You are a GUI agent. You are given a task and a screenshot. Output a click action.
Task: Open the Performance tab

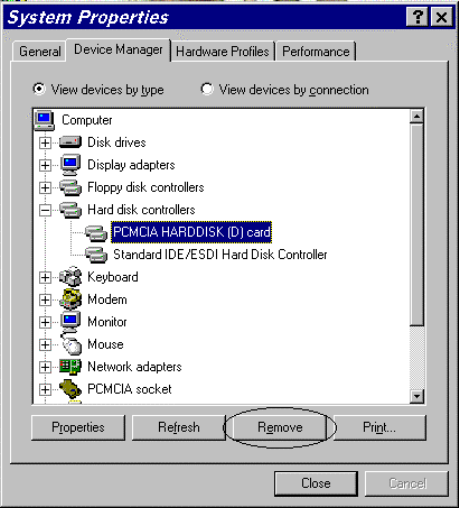[316, 51]
